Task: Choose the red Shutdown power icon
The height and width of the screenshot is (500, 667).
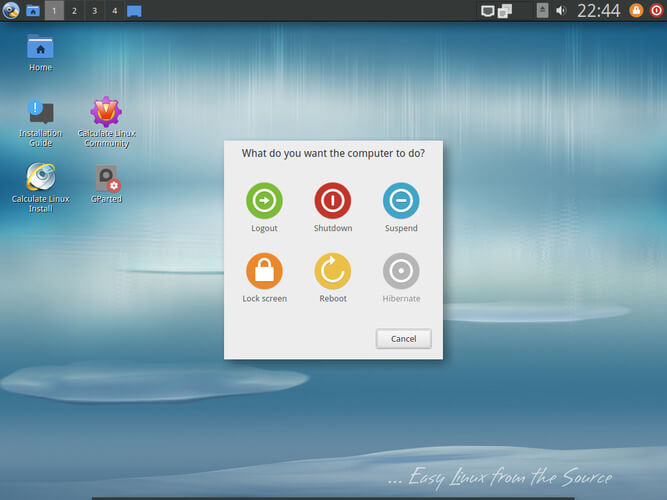Action: 333,200
